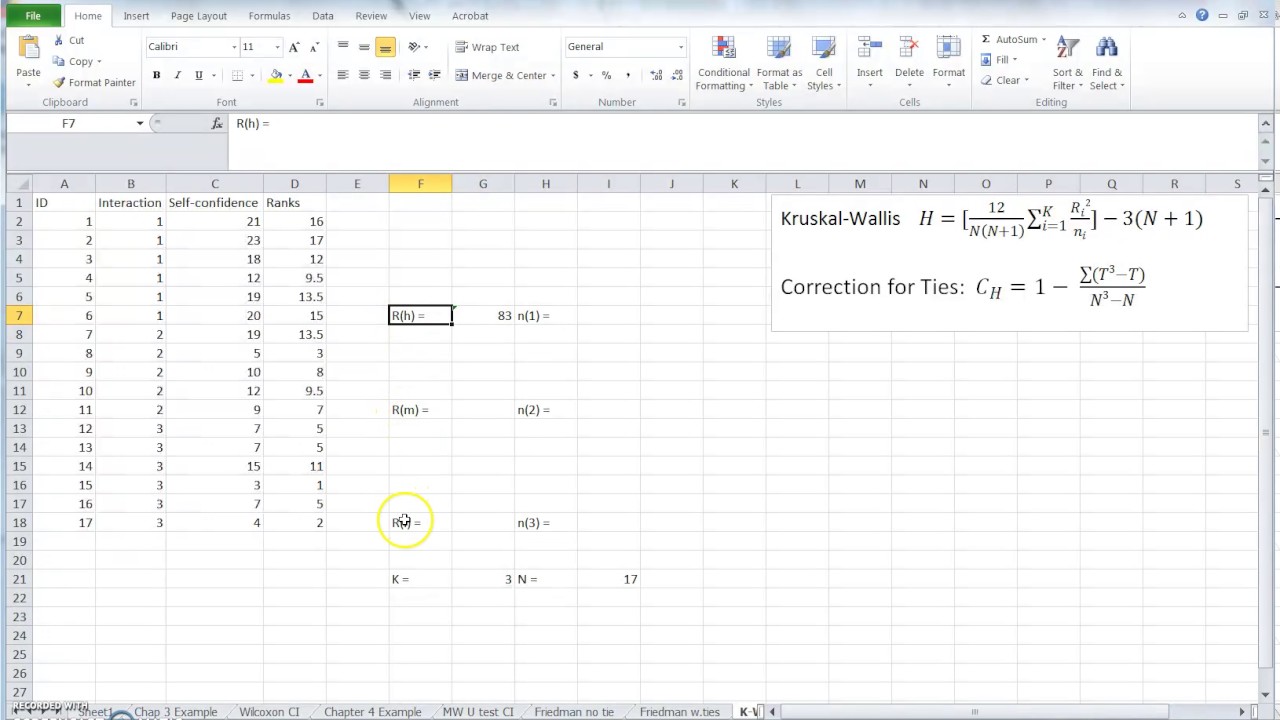Apply Percent Style number format
The height and width of the screenshot is (720, 1280).
coord(606,75)
